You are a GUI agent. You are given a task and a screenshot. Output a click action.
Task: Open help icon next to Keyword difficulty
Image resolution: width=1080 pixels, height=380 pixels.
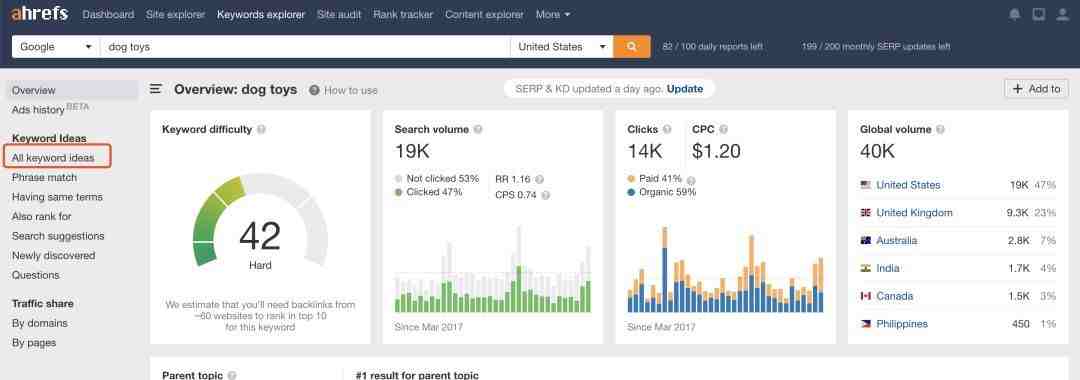261,129
